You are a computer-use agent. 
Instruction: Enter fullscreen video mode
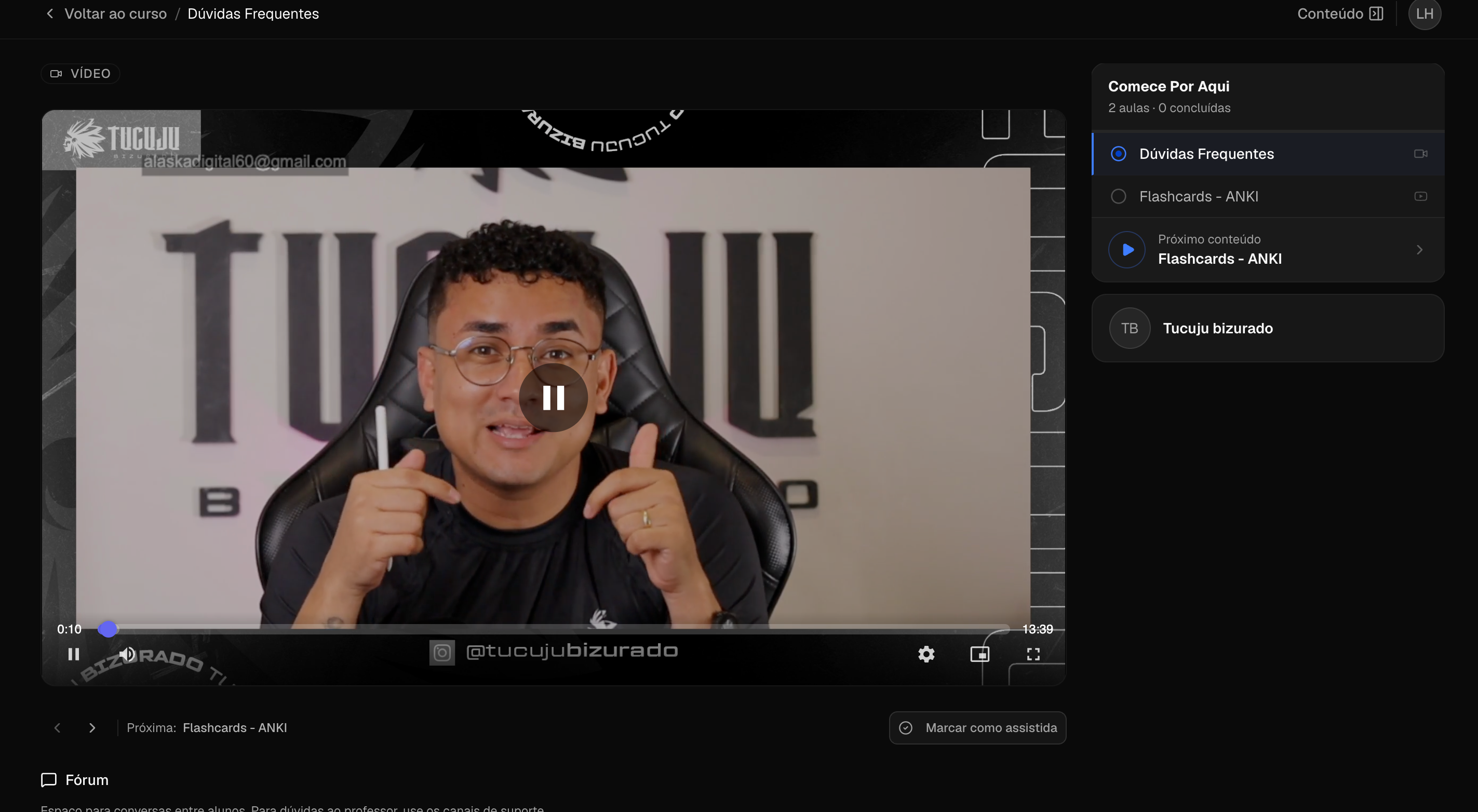tap(1033, 654)
